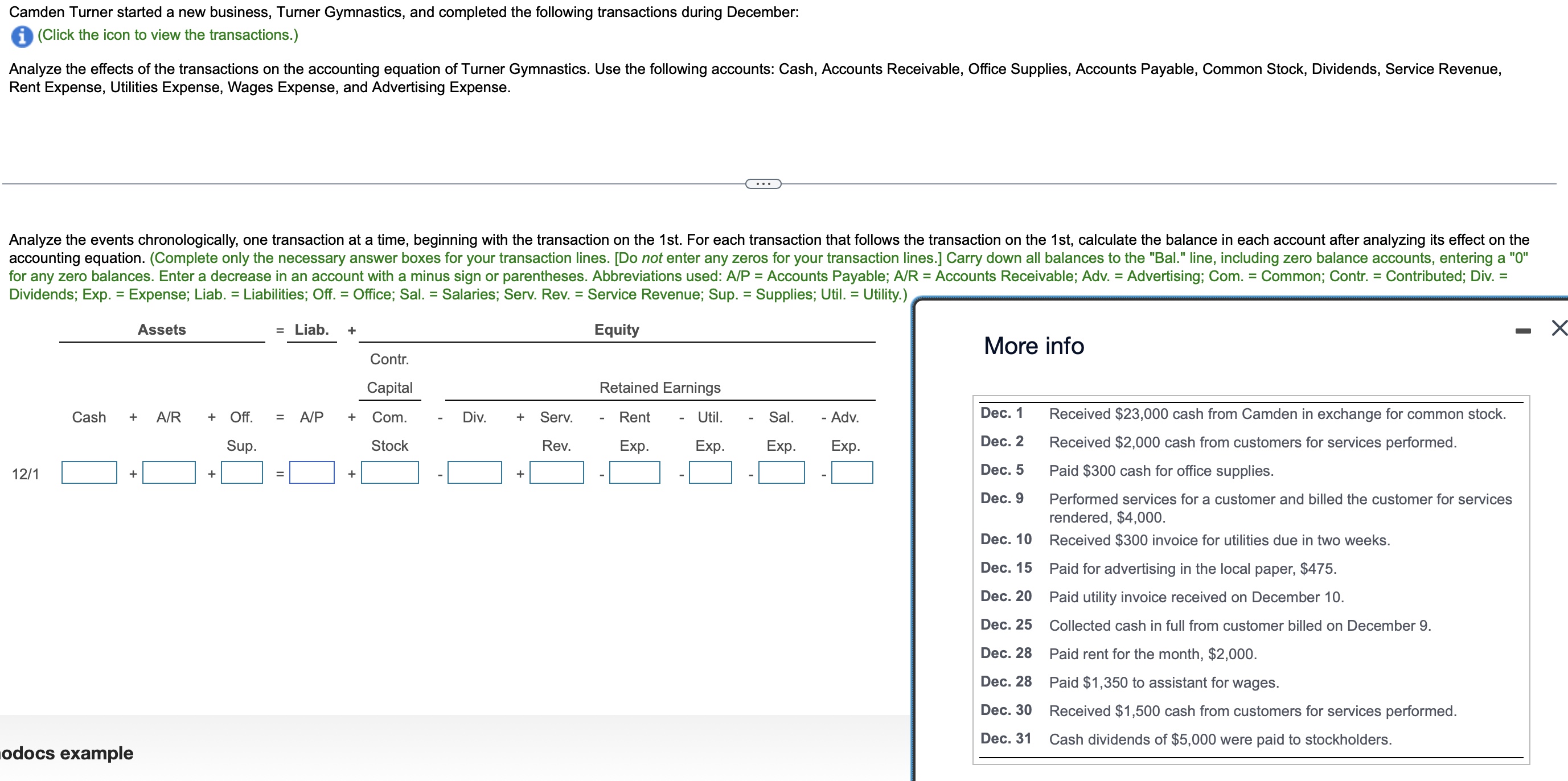The height and width of the screenshot is (781, 1568).
Task: Click the ellipsis divider expander
Action: tap(763, 183)
